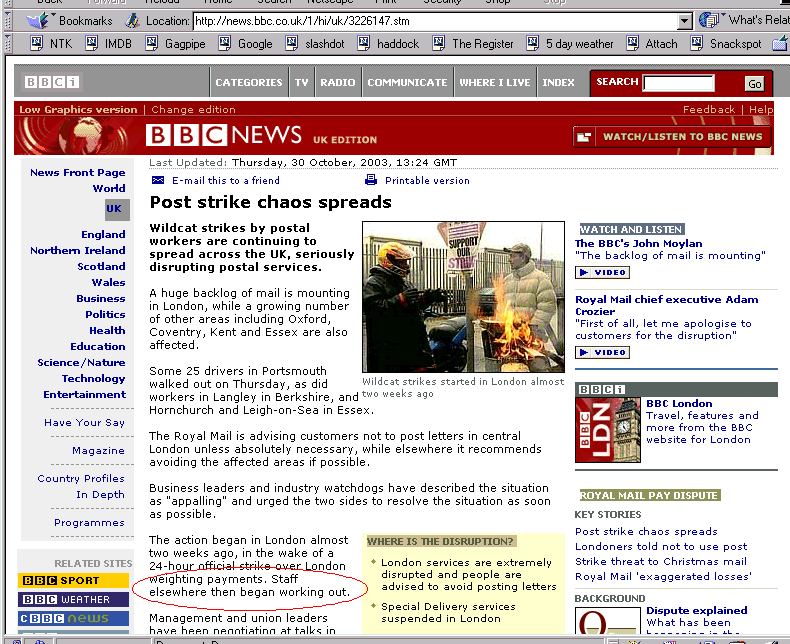Screen dimensions: 790x644
Task: Click the Watch/Listen media player icon
Action: (584, 137)
